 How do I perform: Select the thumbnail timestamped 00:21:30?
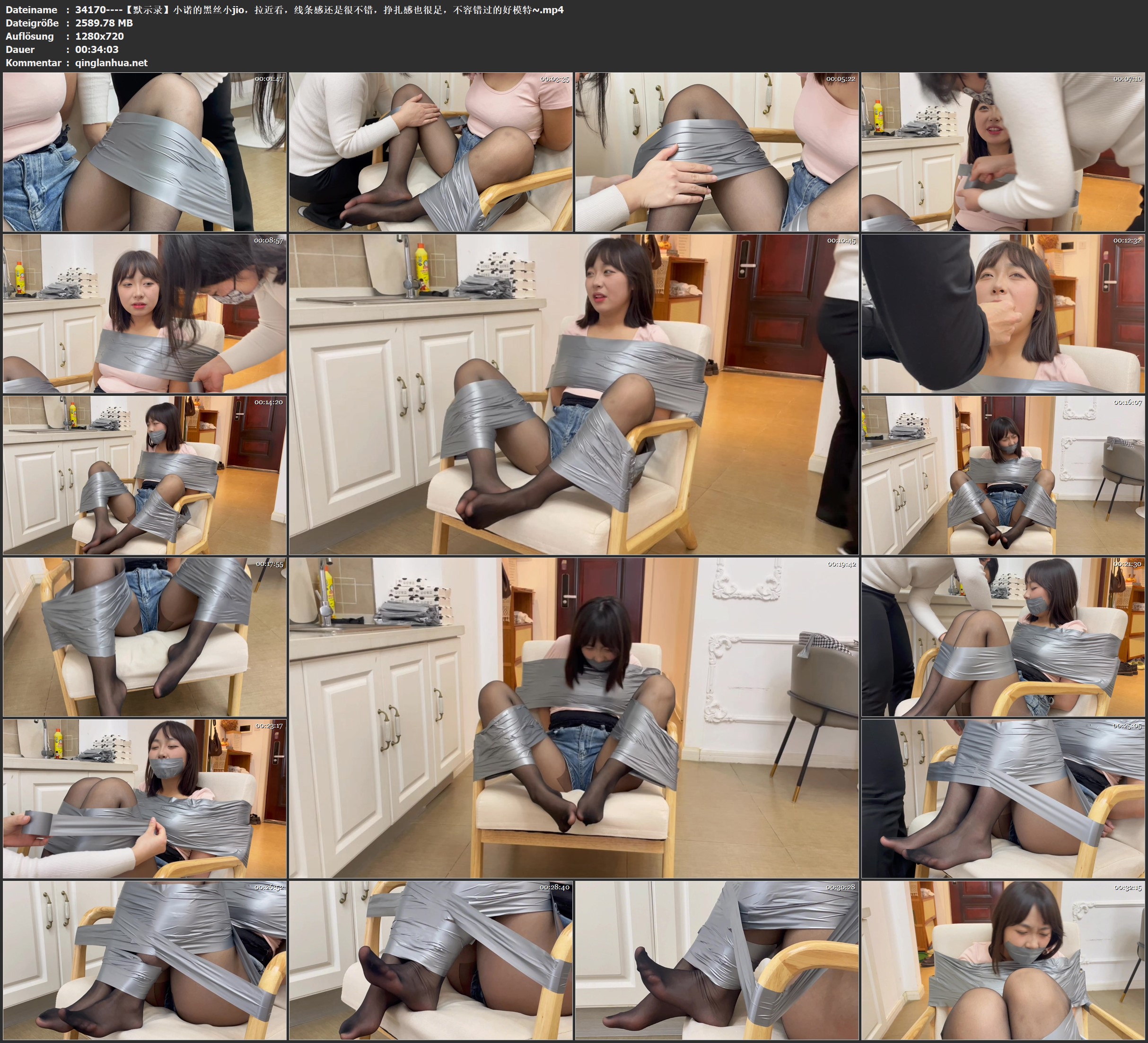click(1003, 637)
